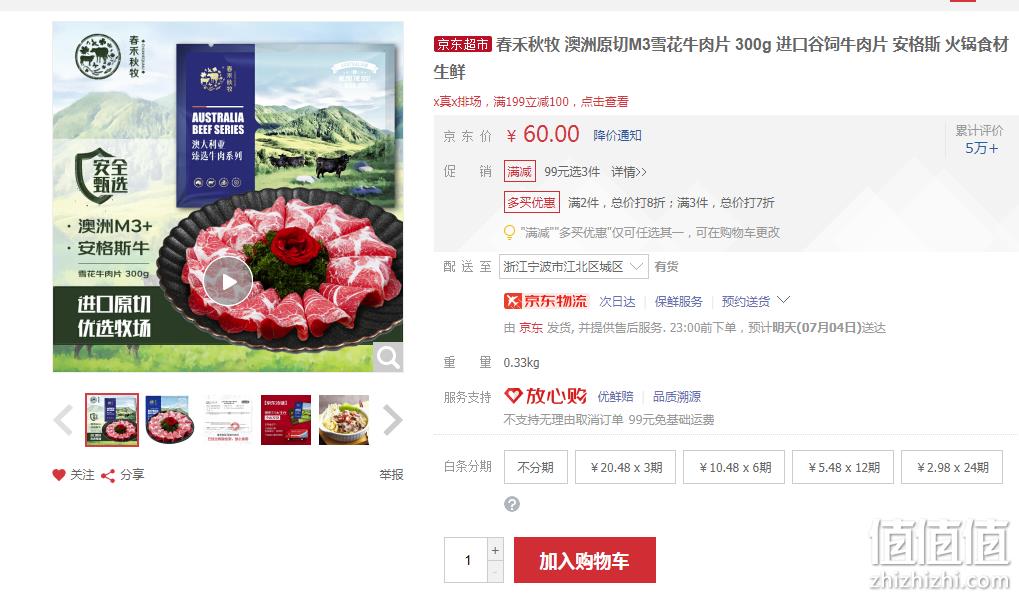Open delivery region dropdown 浙江宁波市江北区城区

[x=573, y=266]
